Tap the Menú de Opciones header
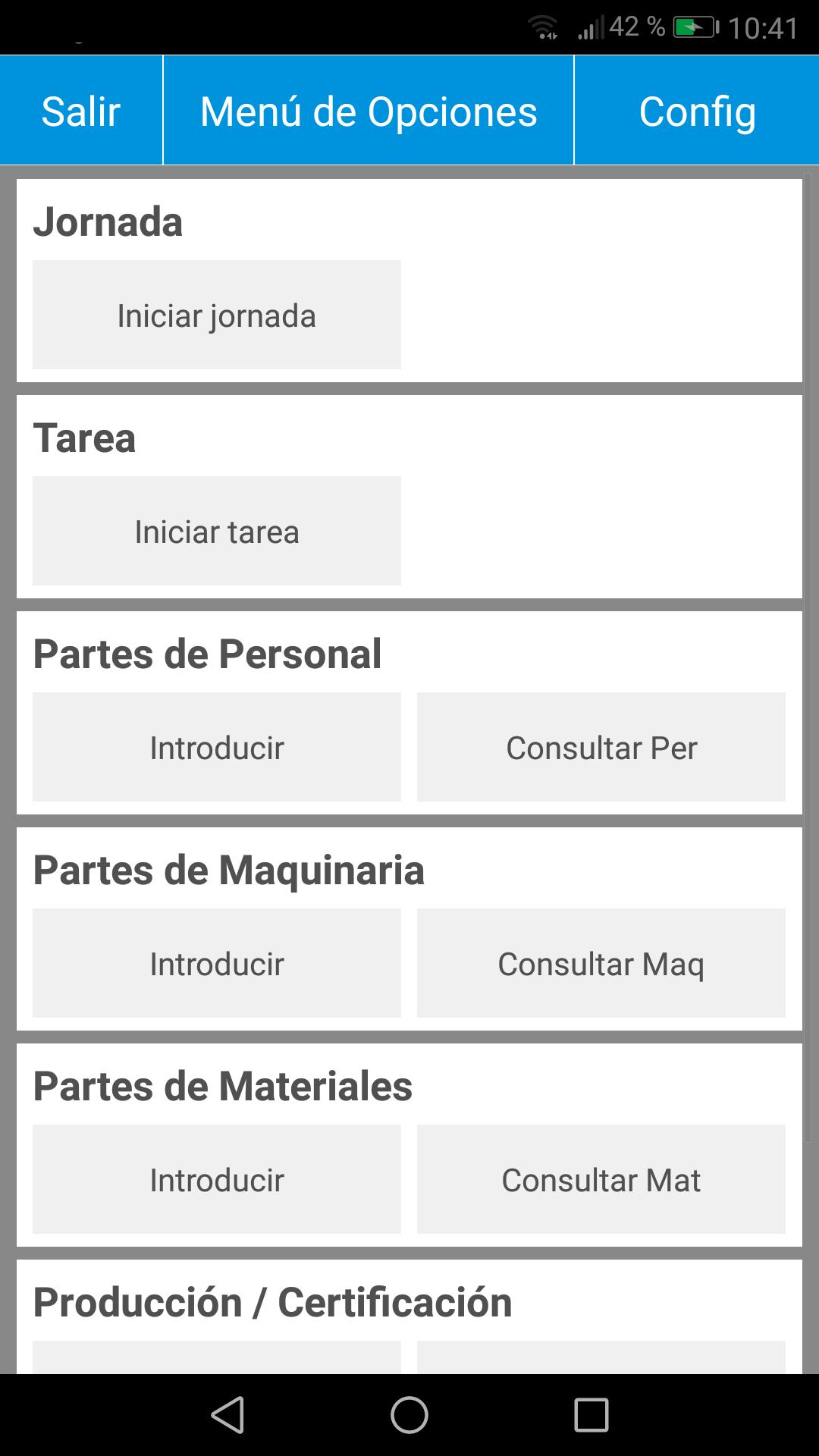Viewport: 819px width, 1456px height. click(369, 111)
